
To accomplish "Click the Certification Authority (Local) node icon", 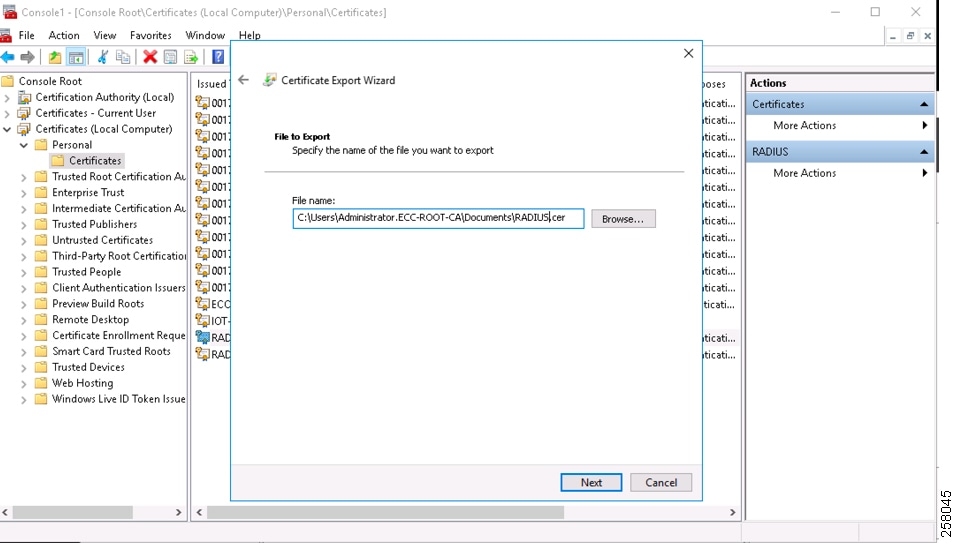I will point(24,97).
